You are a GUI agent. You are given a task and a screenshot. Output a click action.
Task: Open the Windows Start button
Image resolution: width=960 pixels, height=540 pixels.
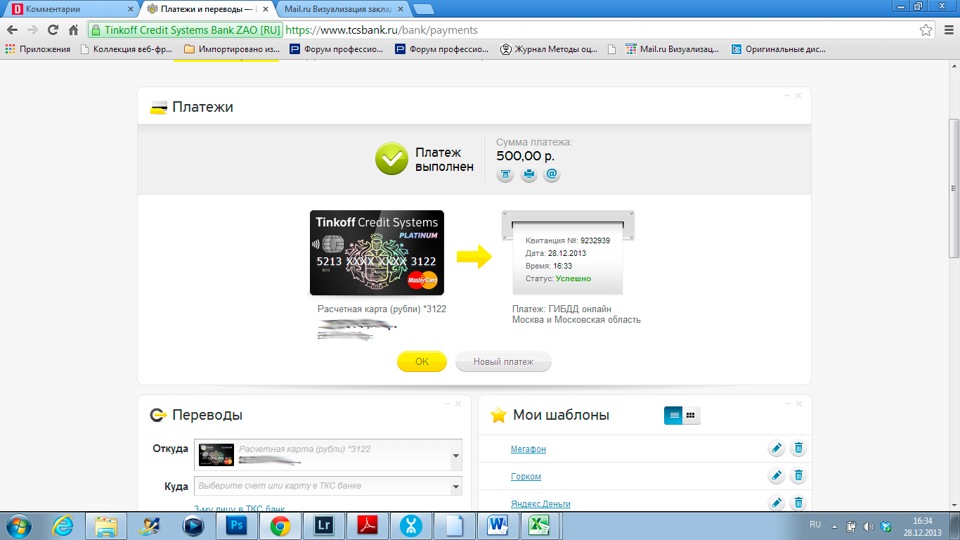[x=18, y=526]
